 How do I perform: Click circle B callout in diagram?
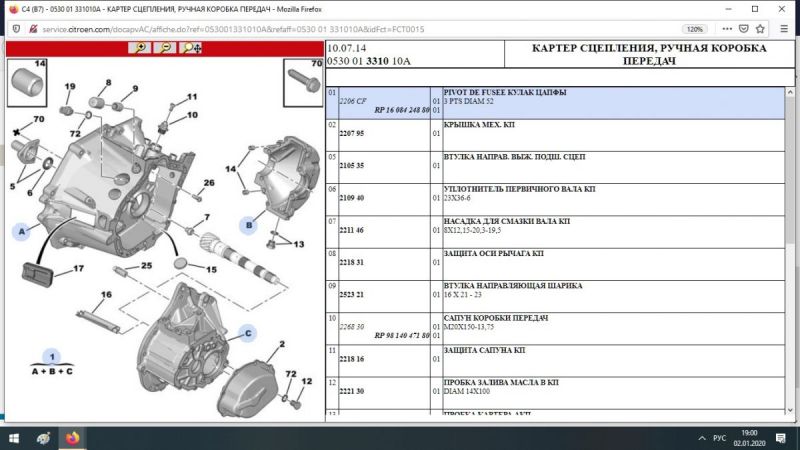click(246, 223)
